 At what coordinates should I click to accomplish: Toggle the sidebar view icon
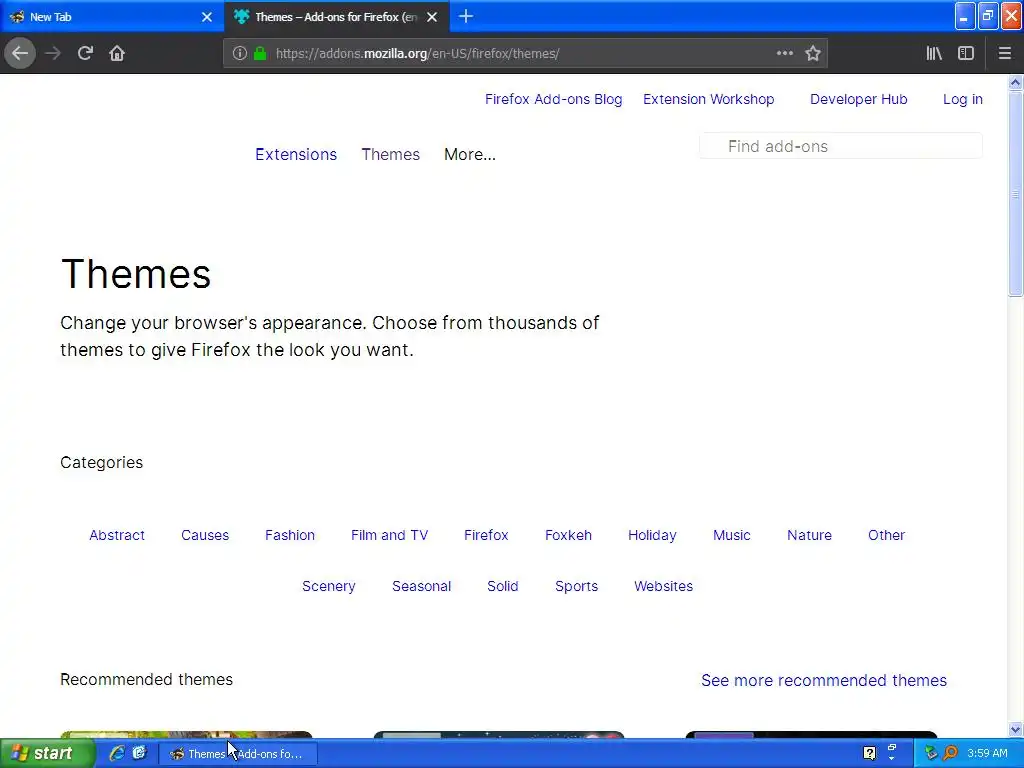click(x=966, y=53)
